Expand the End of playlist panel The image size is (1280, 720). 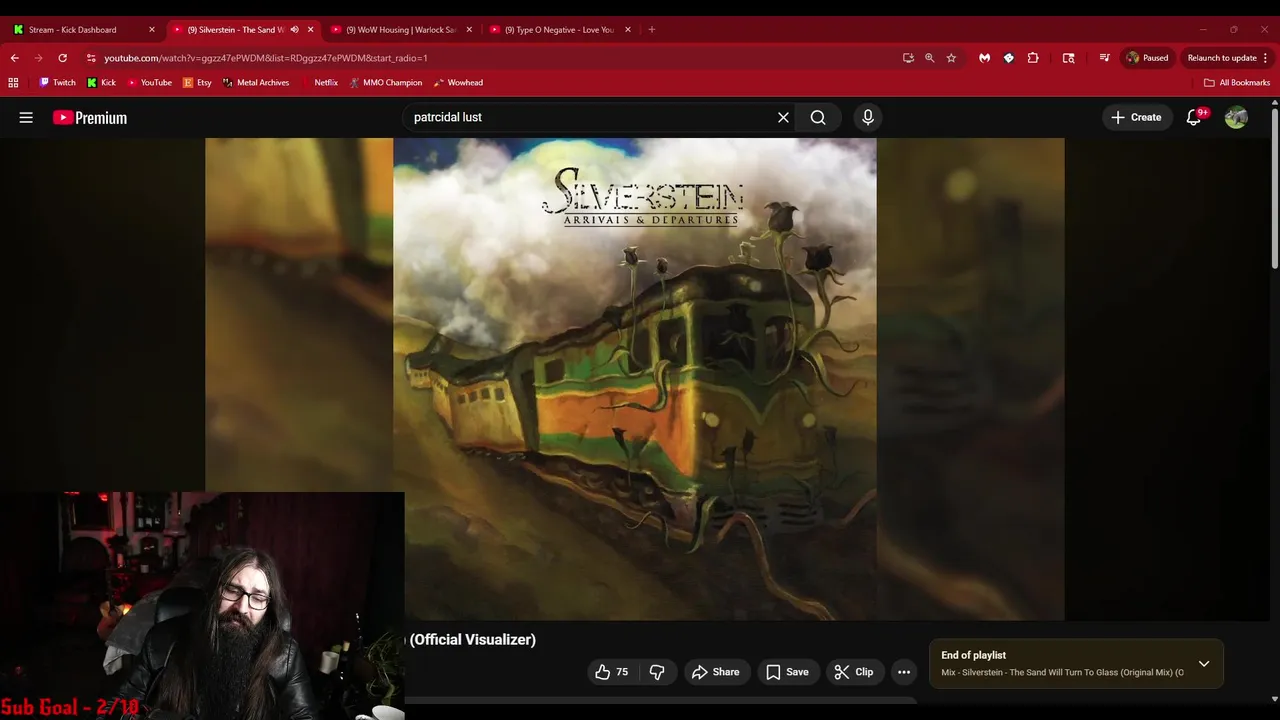[x=1204, y=663]
